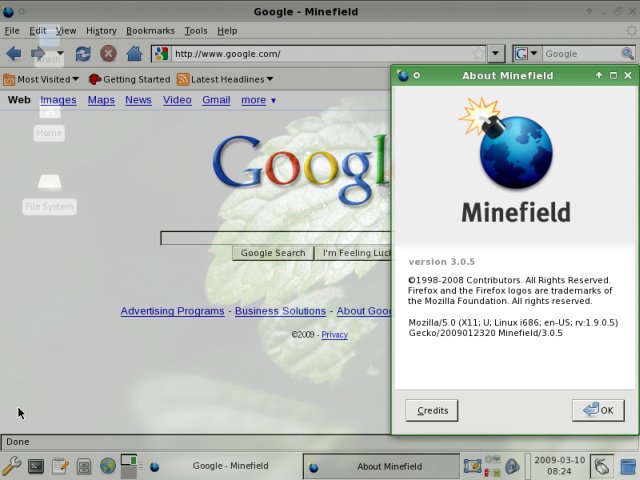
Task: Expand the Latest Headlines feed dropdown
Action: click(x=225, y=79)
